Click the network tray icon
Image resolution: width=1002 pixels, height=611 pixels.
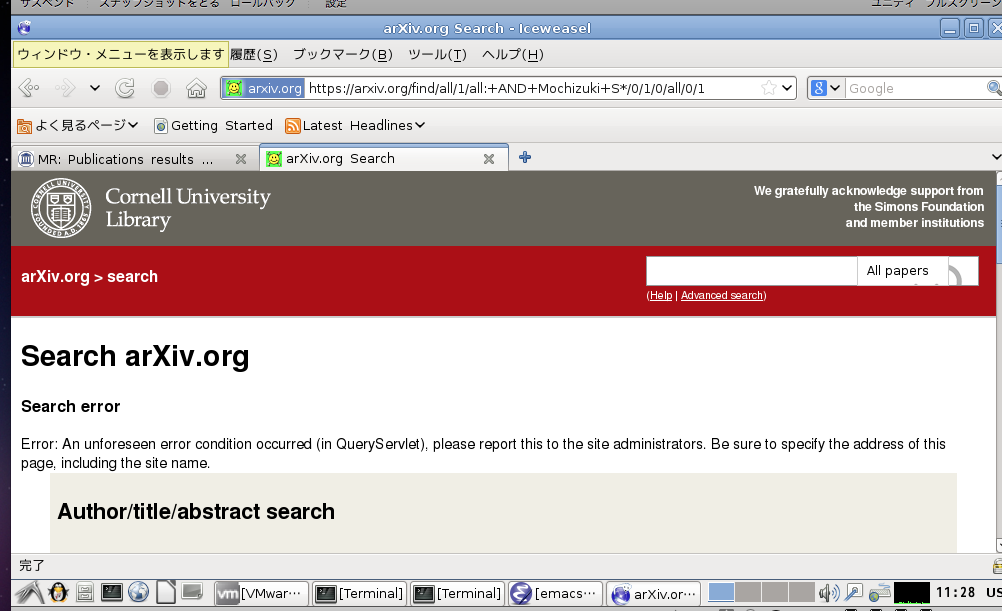(x=879, y=592)
